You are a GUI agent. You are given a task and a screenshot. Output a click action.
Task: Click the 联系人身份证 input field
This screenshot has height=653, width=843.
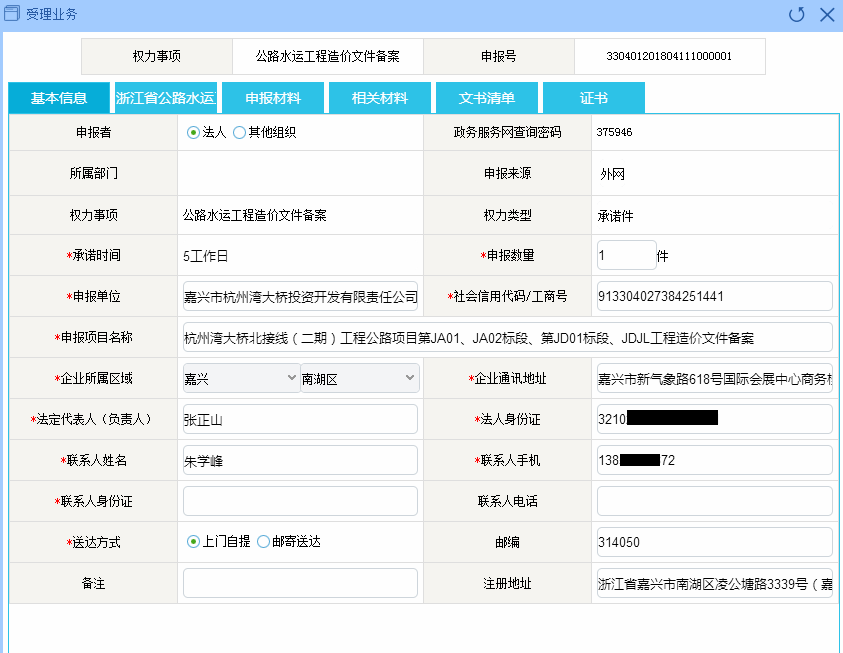click(x=300, y=501)
